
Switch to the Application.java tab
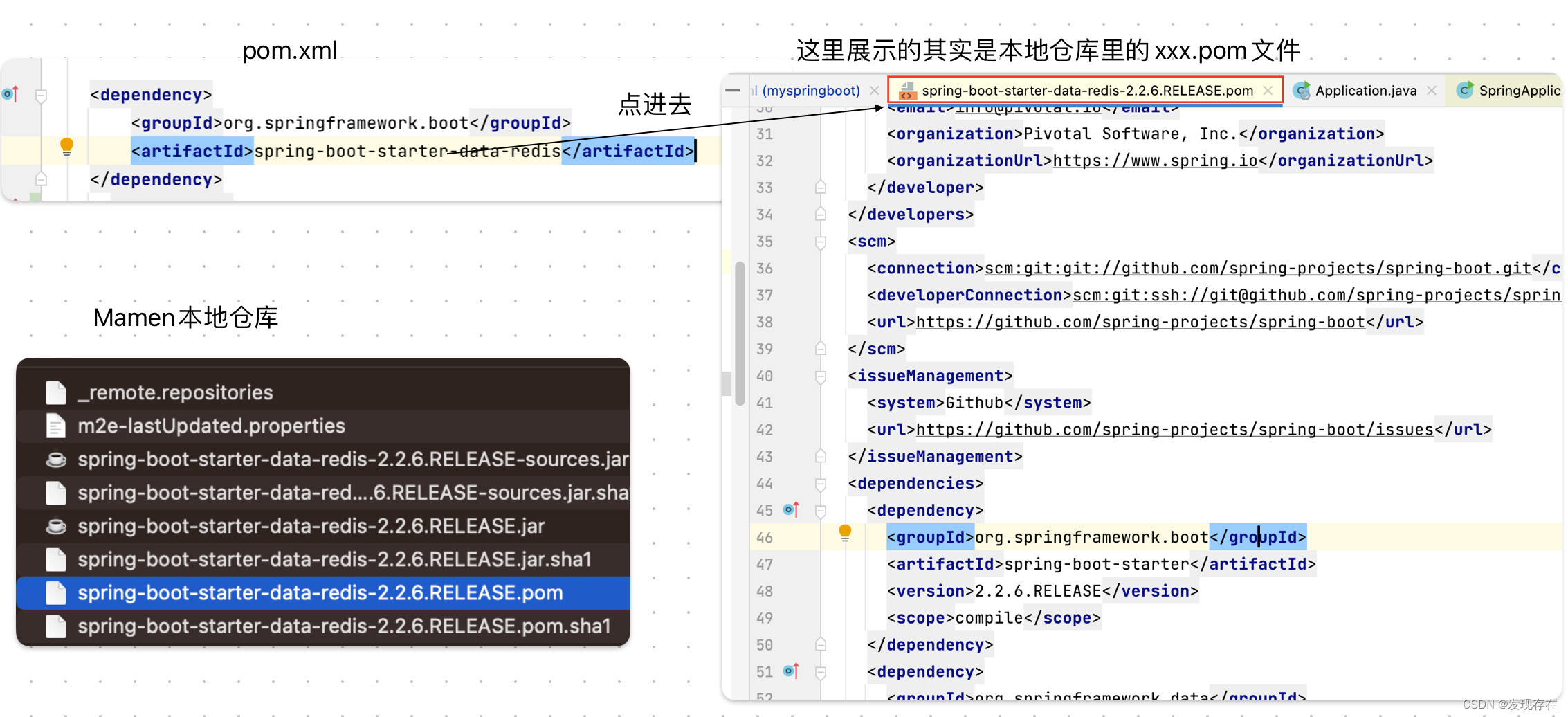tap(1366, 91)
